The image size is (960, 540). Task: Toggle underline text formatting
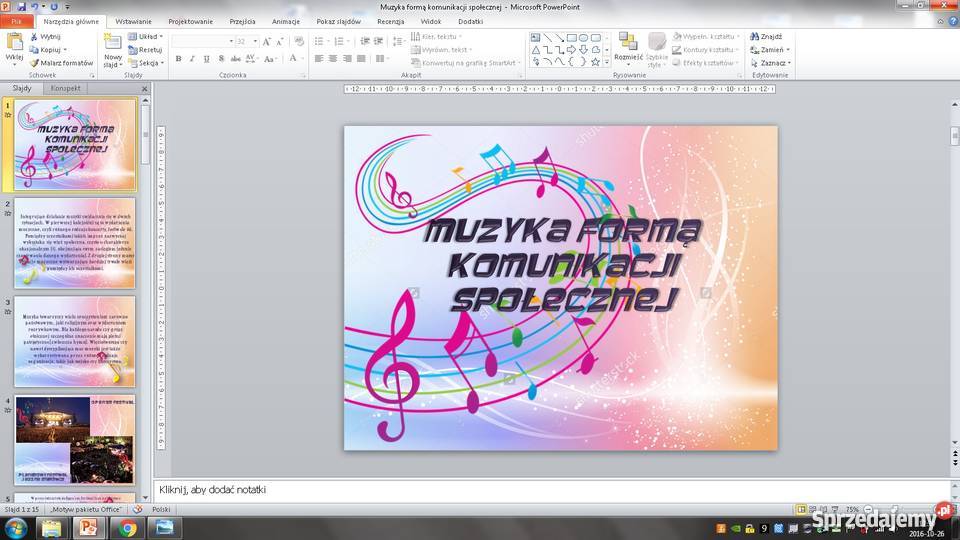click(x=206, y=59)
